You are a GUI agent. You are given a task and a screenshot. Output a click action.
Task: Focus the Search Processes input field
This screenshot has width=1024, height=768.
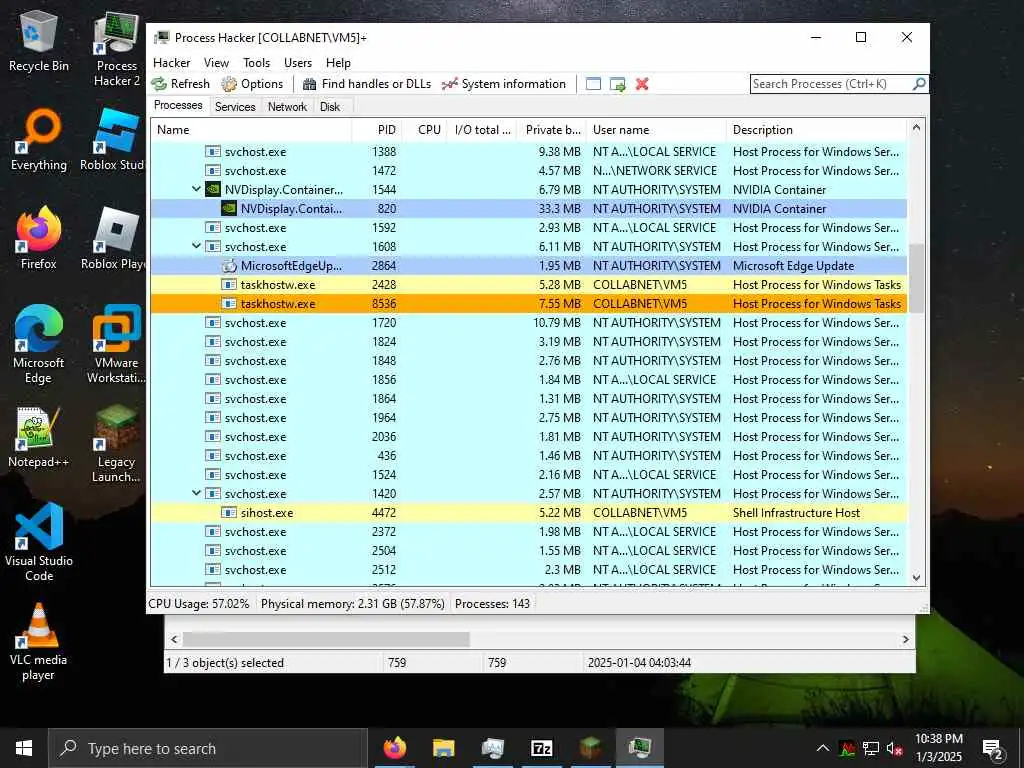(831, 84)
